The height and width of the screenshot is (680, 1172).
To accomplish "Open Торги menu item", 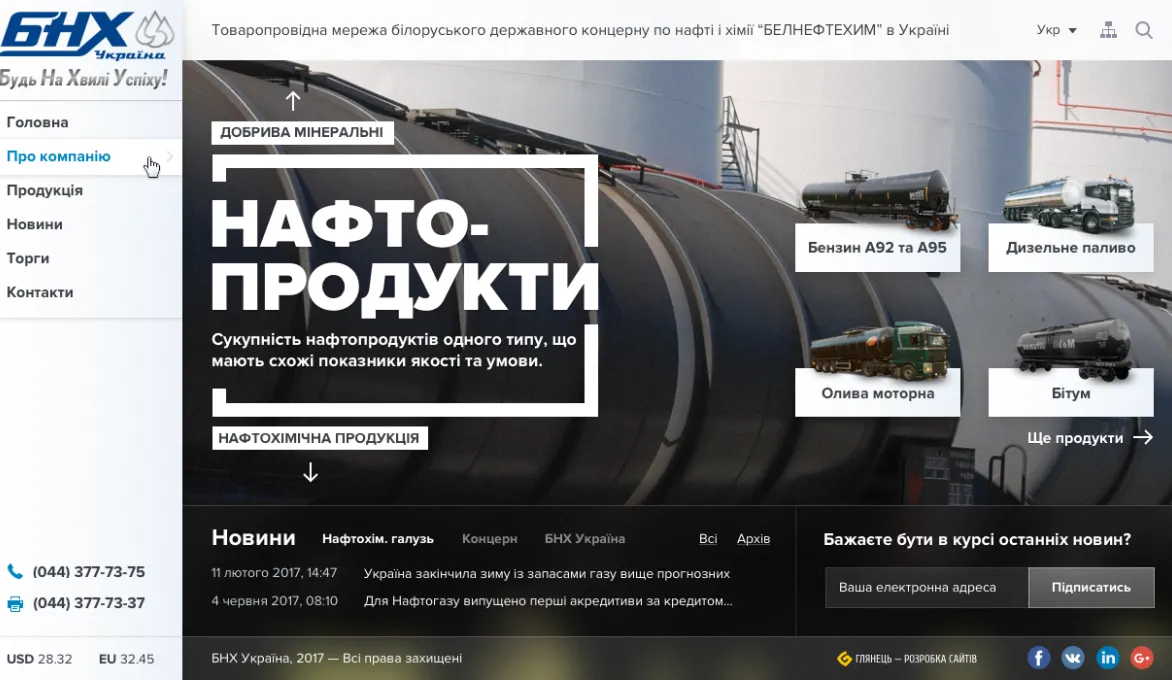I will tap(28, 259).
